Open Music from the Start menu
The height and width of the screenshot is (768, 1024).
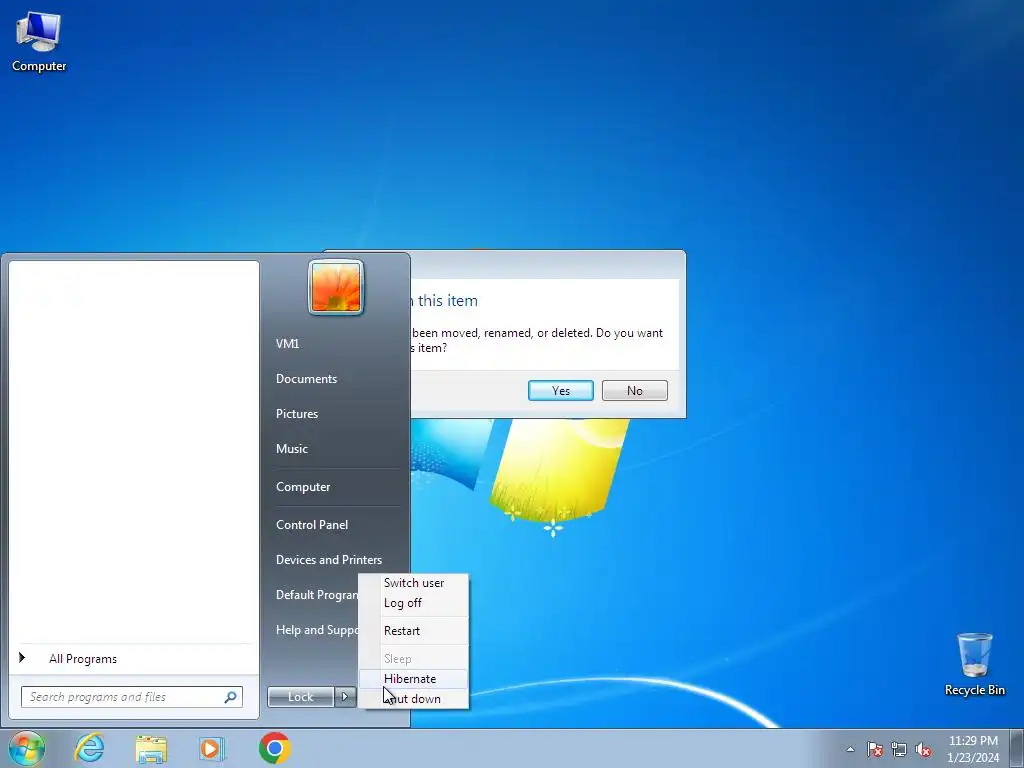click(x=291, y=449)
